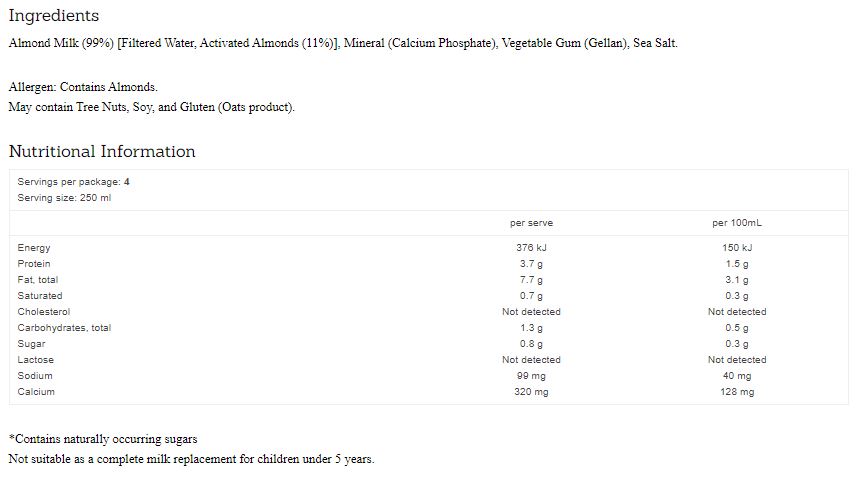Screen dimensions: 860x478
Task: Click the Energy row label
Action: [34, 248]
